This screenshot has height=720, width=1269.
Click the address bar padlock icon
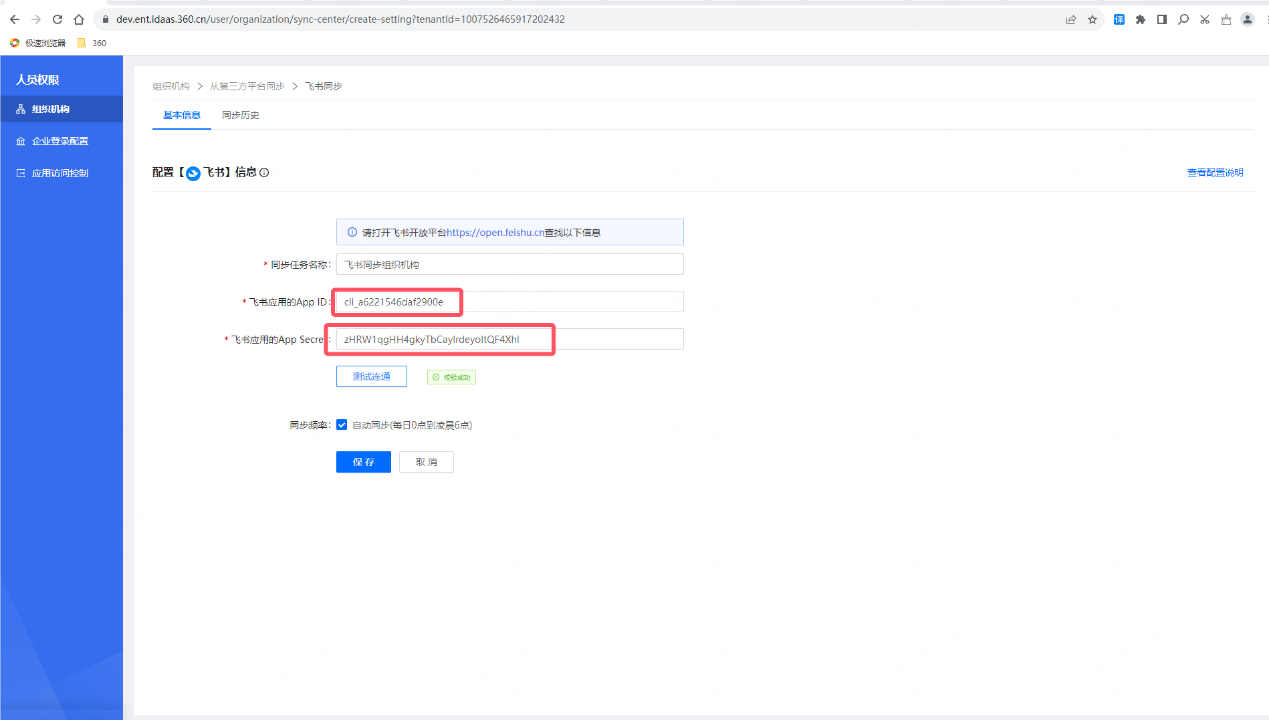pyautogui.click(x=105, y=19)
